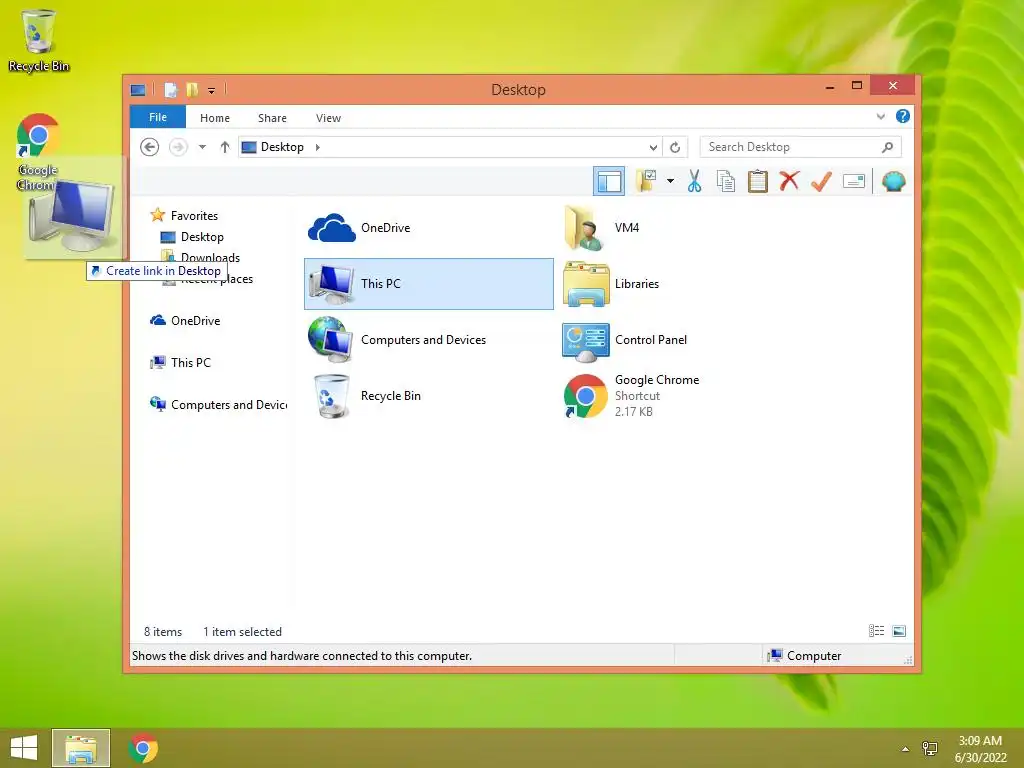Select This PC in the navigation pane
1024x768 pixels.
pyautogui.click(x=181, y=362)
